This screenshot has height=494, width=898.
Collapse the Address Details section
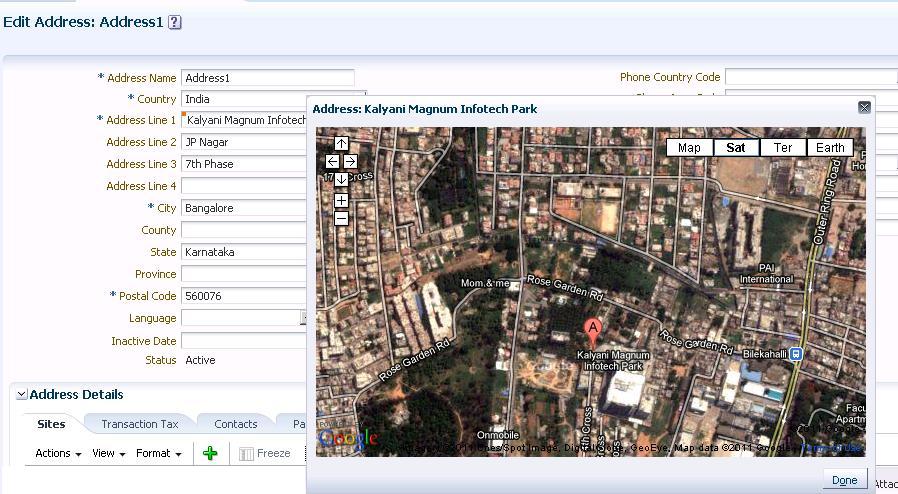[21, 394]
